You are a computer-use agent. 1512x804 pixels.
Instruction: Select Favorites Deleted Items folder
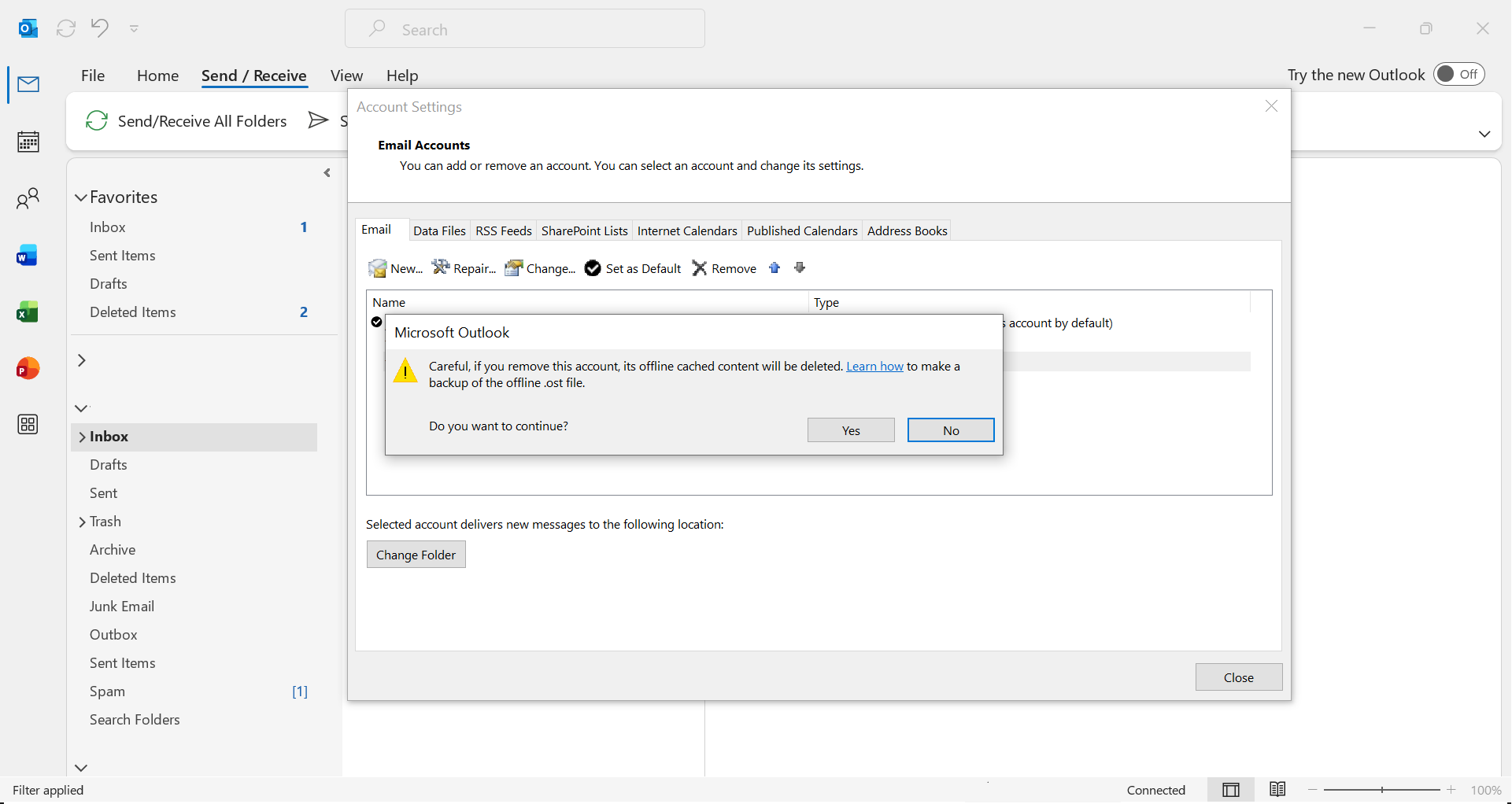click(x=133, y=312)
